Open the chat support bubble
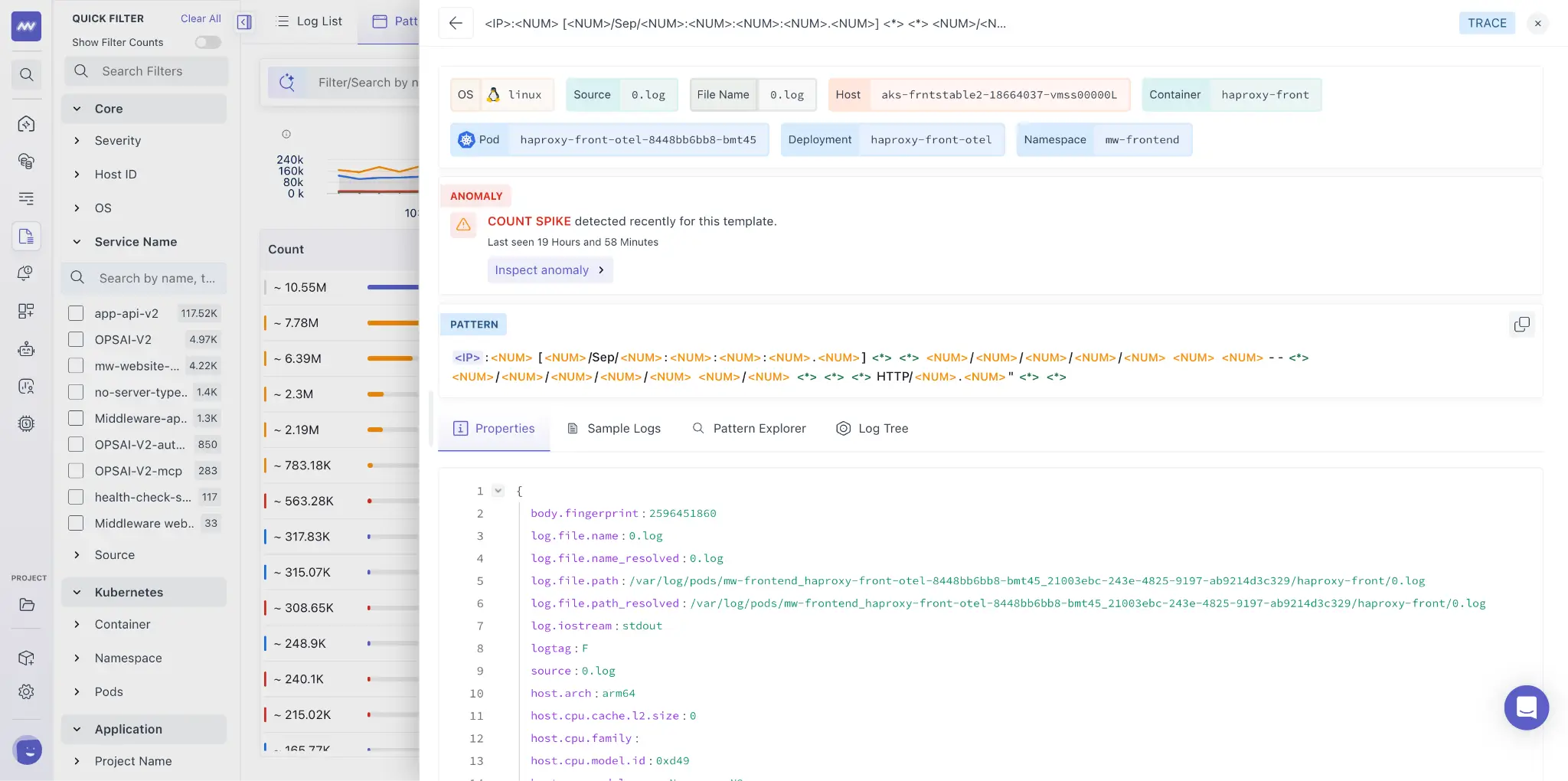Image resolution: width=1568 pixels, height=781 pixels. [x=1526, y=707]
